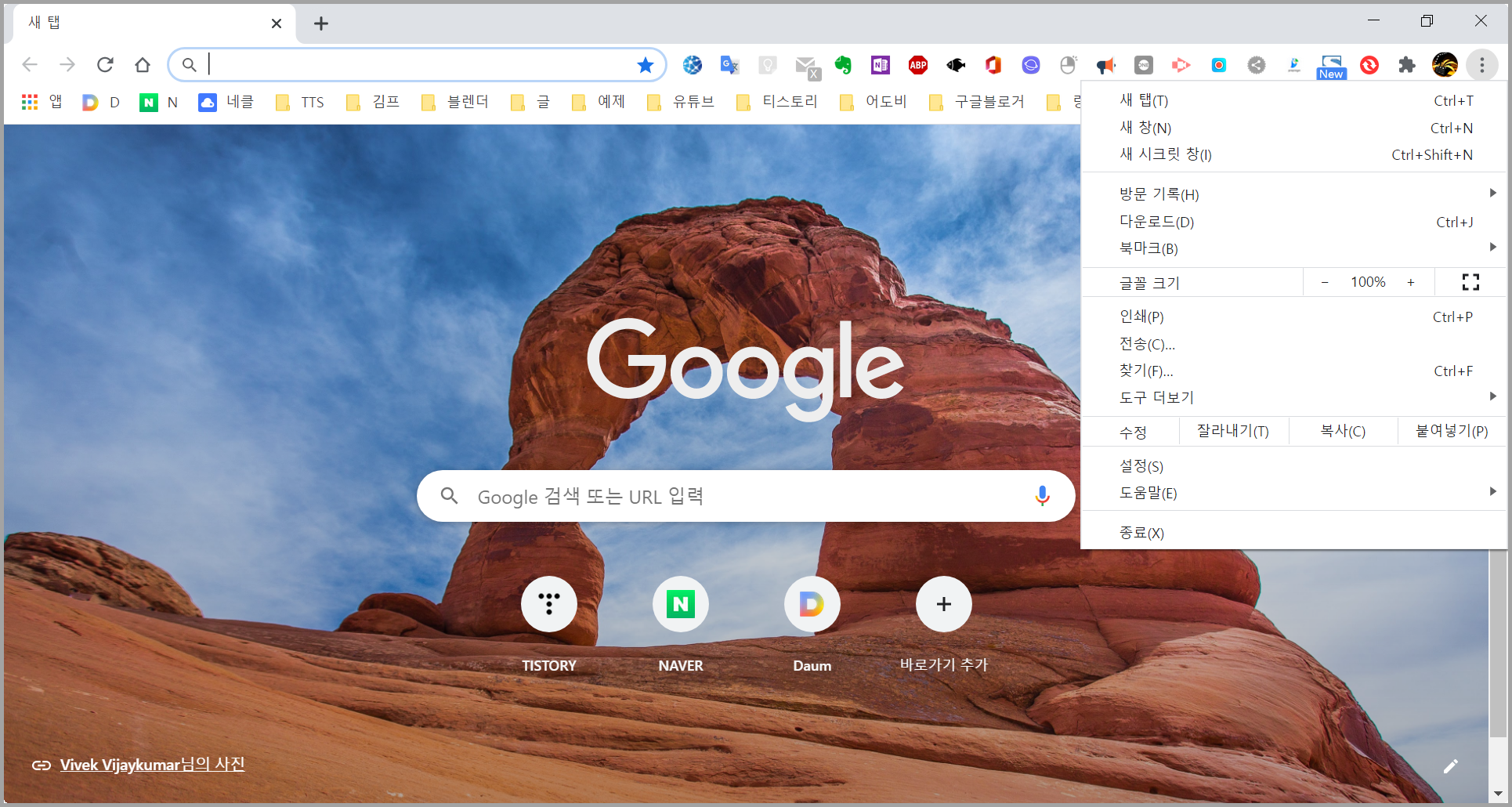Click 바로가기 추가 add shortcut button
Screen dimensions: 1512x807
[944, 624]
